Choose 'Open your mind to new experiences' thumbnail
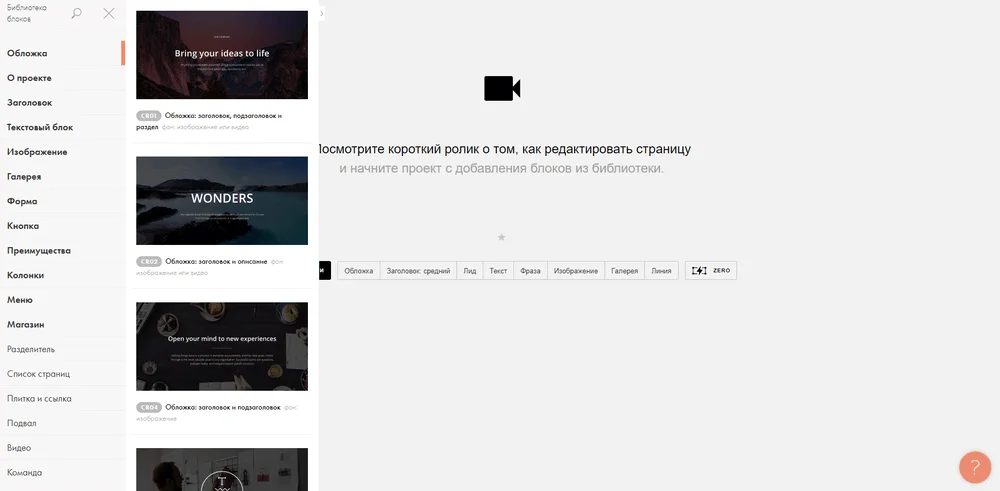Screen dimensions: 1000x491 point(222,346)
